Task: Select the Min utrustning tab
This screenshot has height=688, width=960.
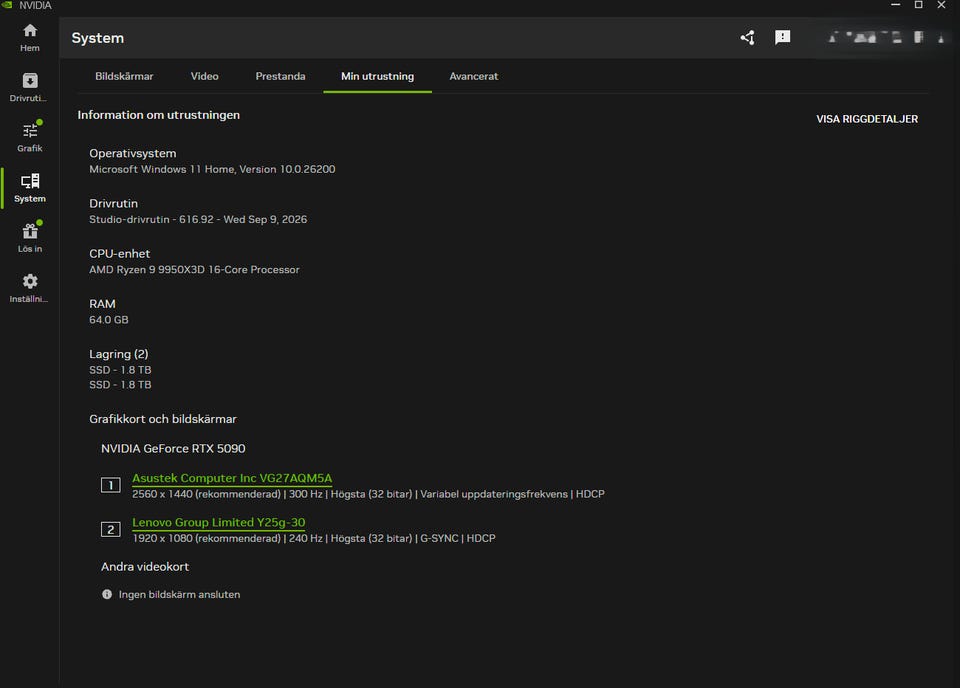Action: pos(377,77)
